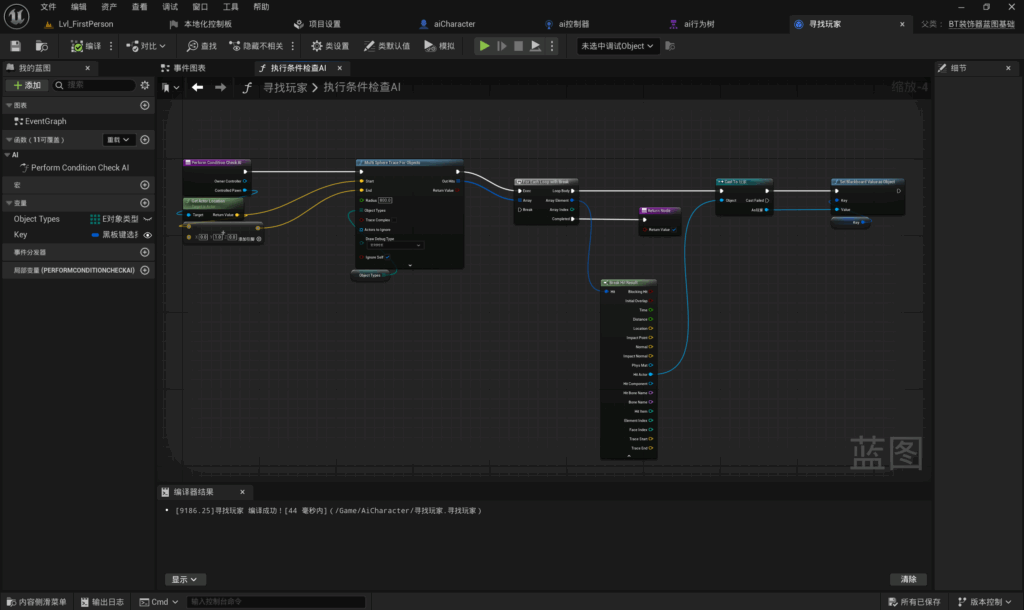
Task: Open the 工具 menu
Action: tap(231, 7)
